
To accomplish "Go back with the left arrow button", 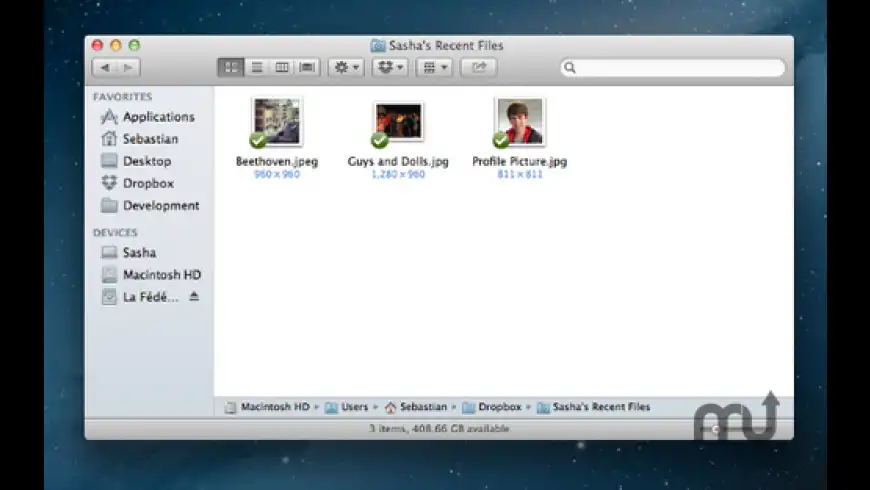I will pos(104,67).
